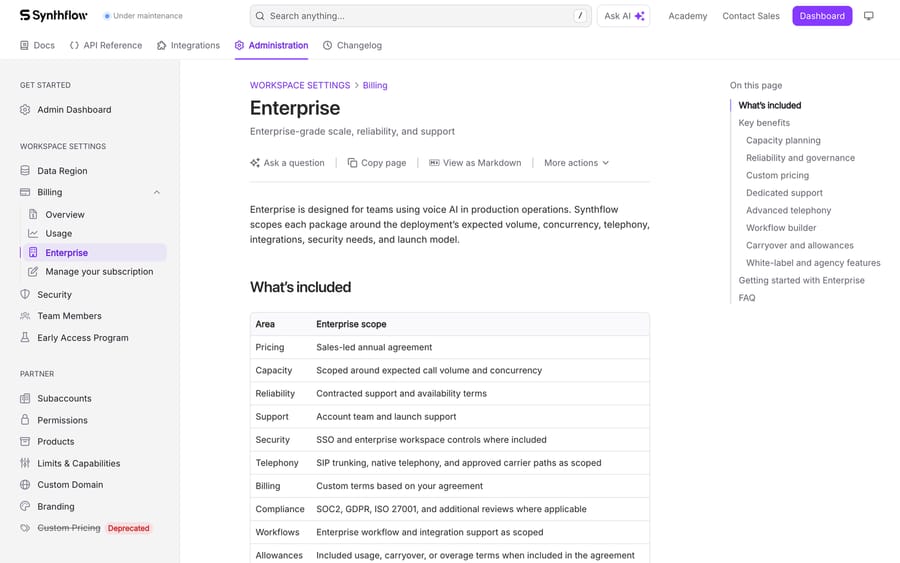Jump to Key benefits section
Image resolution: width=900 pixels, height=563 pixels.
[x=764, y=123]
